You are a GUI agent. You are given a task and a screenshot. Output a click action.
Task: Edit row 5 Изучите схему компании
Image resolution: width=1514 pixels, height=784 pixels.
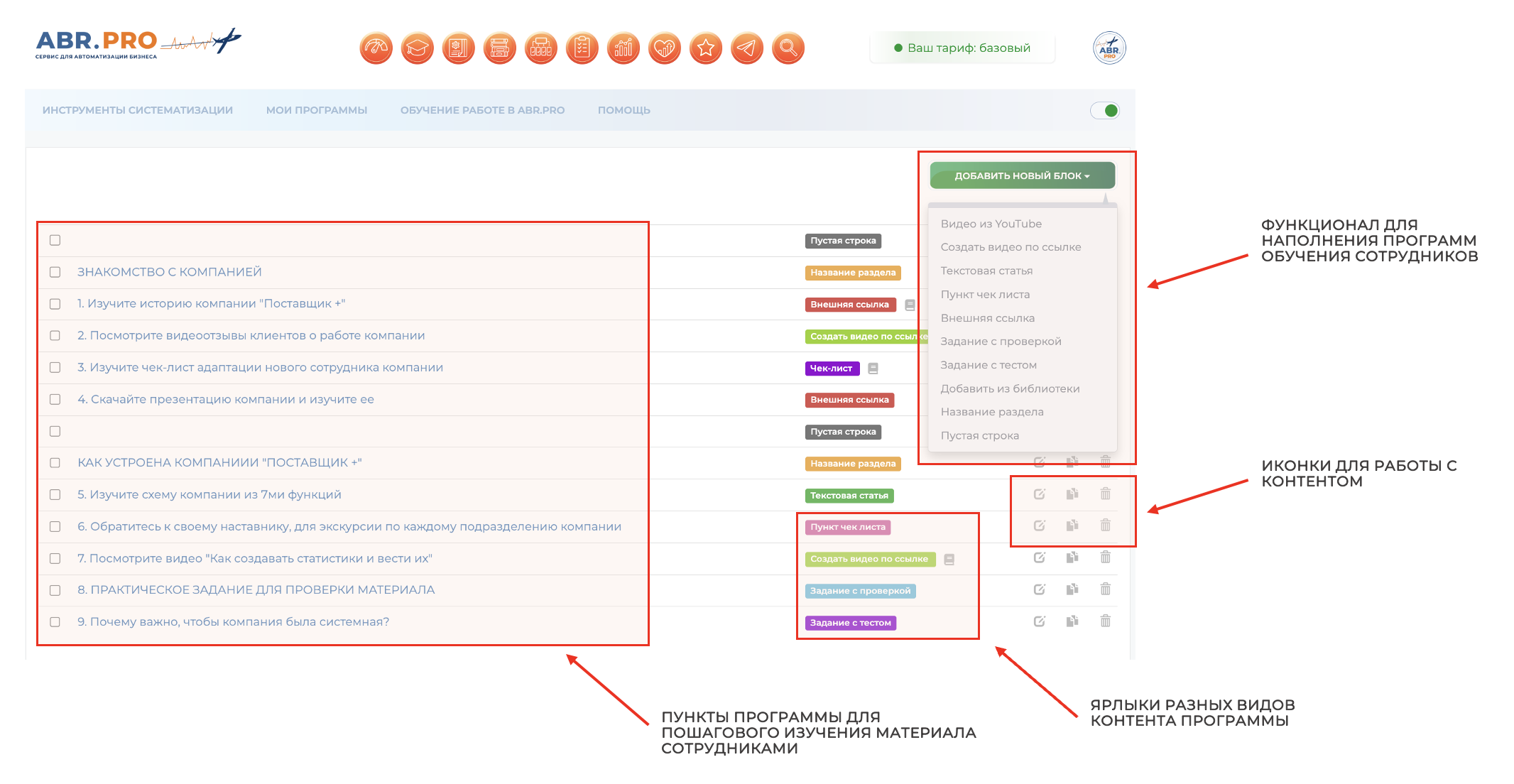click(1040, 494)
